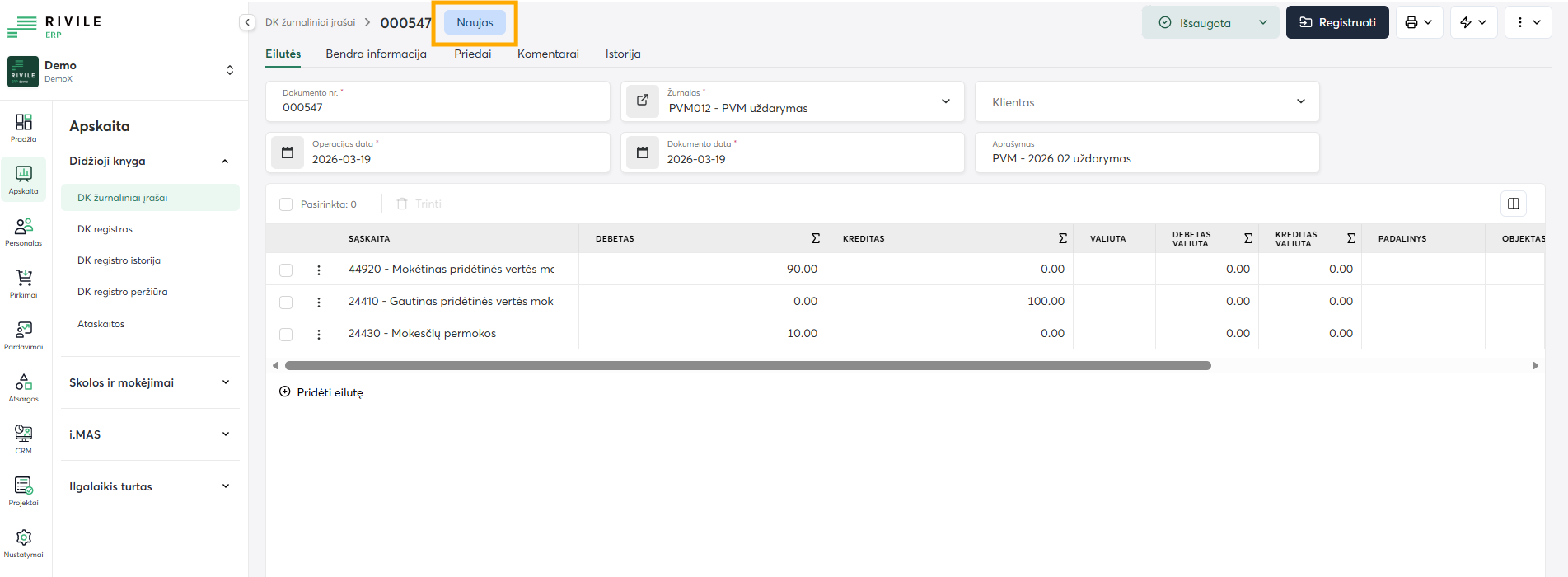The image size is (1568, 577).
Task: Open the Personalas sidebar module
Action: click(x=24, y=231)
